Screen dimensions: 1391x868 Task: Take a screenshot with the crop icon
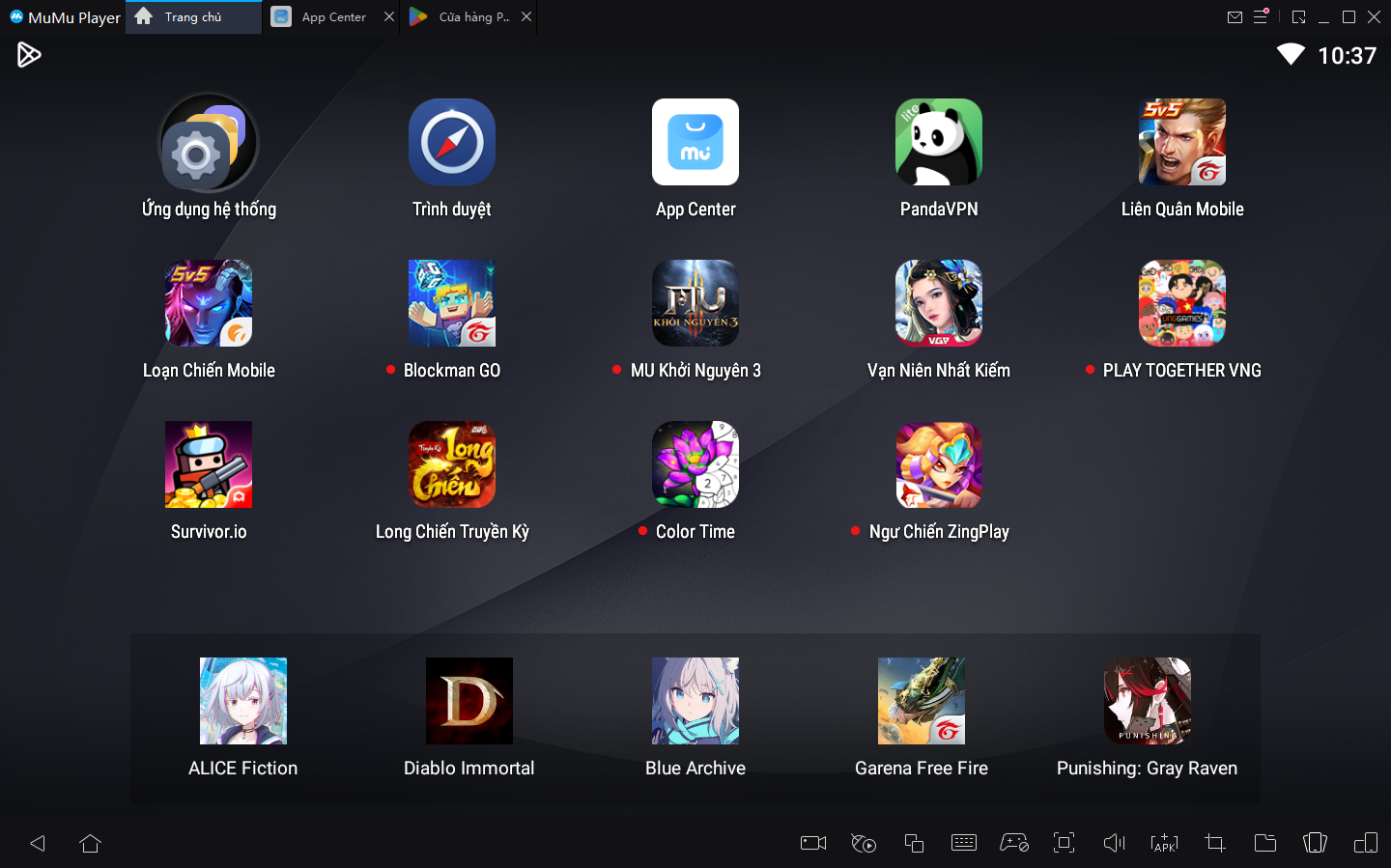[1215, 843]
